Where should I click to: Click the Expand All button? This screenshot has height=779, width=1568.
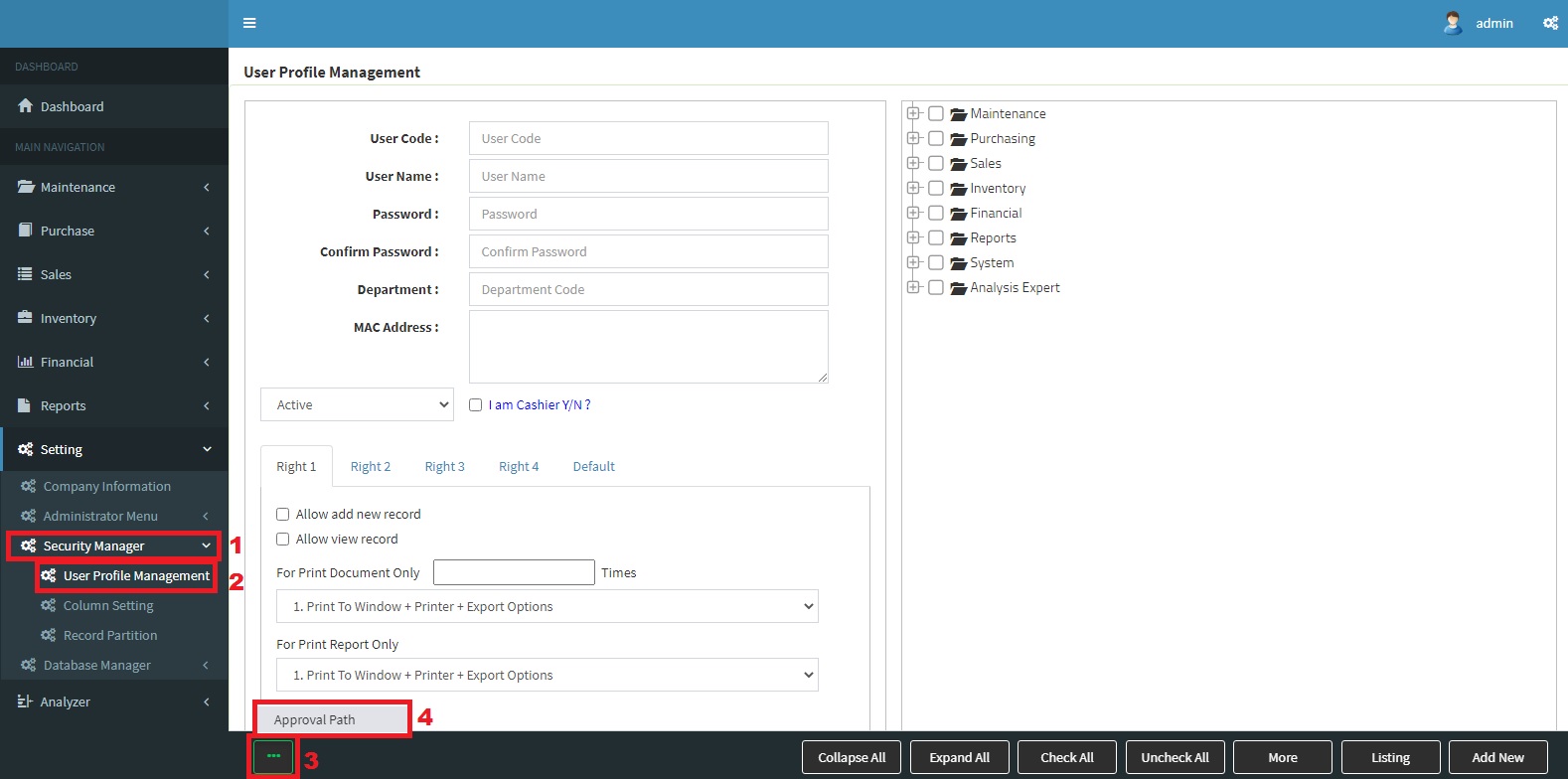coord(959,757)
